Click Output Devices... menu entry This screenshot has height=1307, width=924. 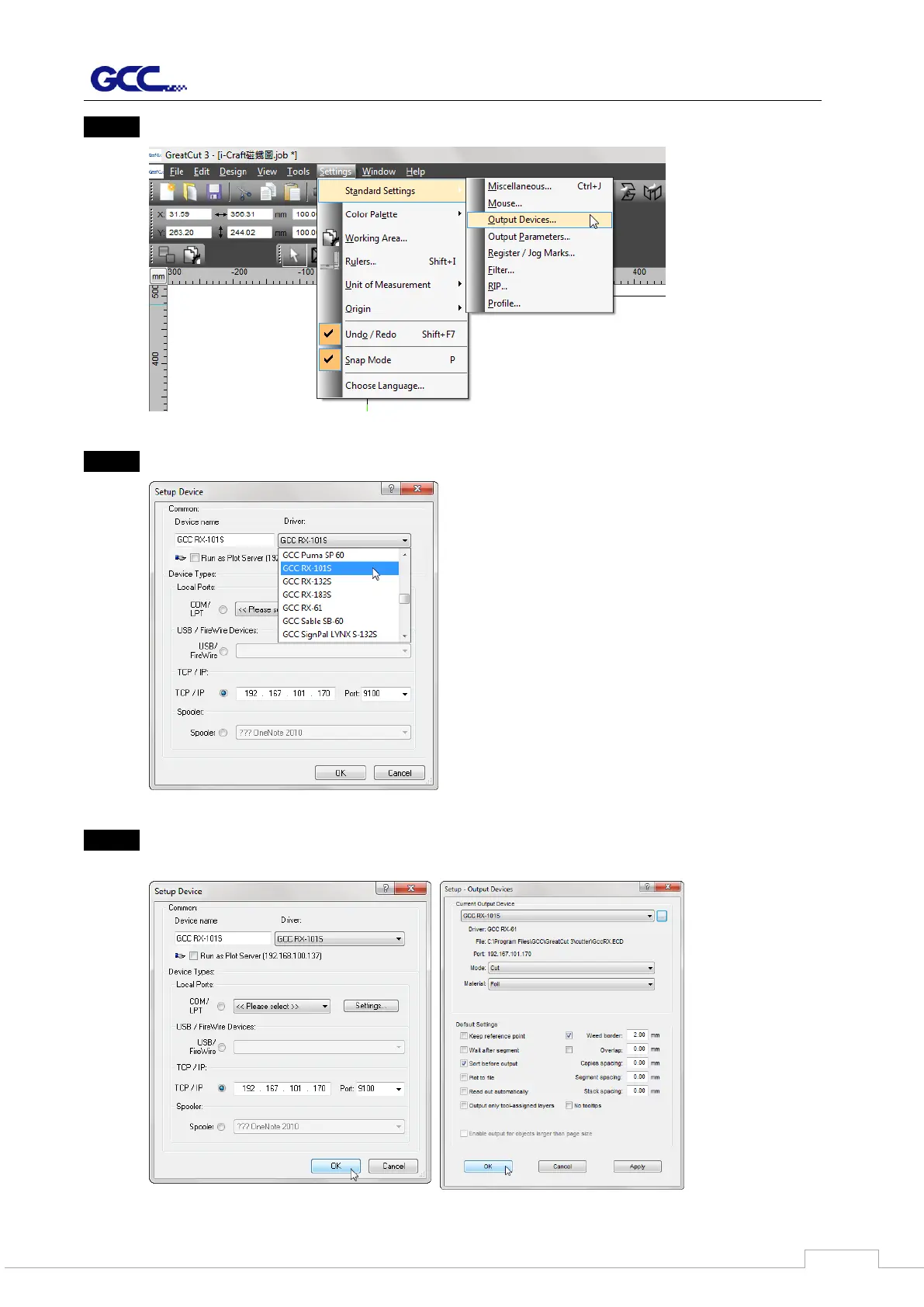[x=540, y=220]
